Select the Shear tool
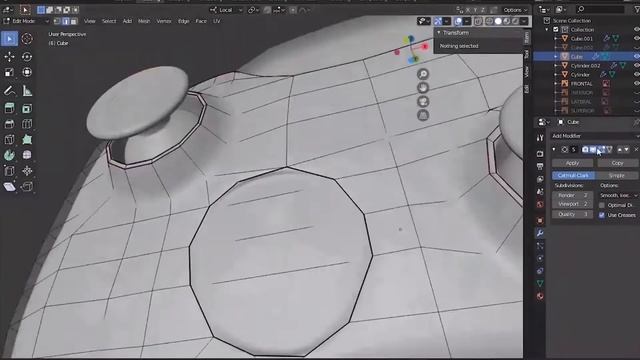Screen dimensions: 640x360 pos(9,187)
